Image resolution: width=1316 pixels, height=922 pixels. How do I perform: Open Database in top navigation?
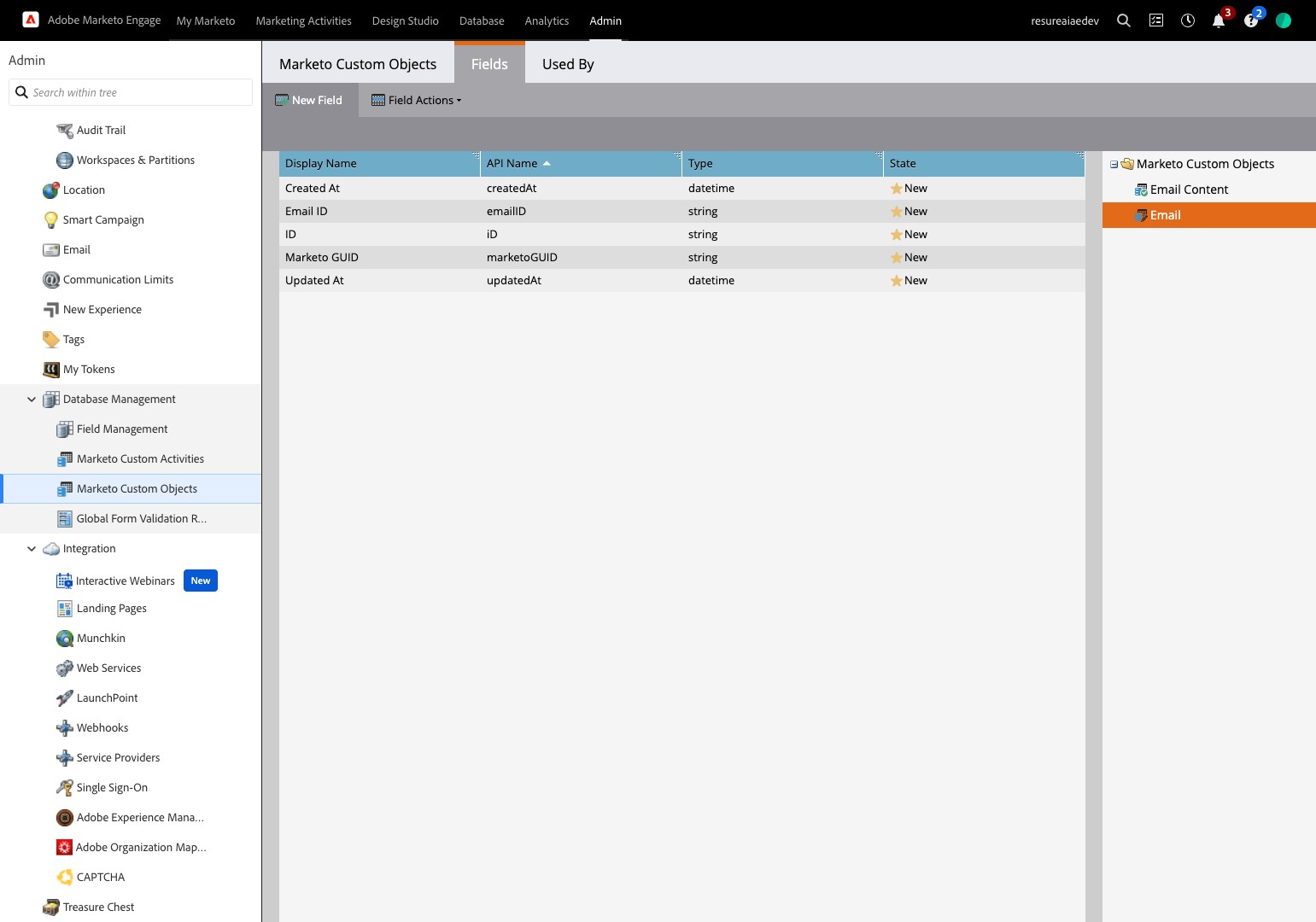click(482, 20)
